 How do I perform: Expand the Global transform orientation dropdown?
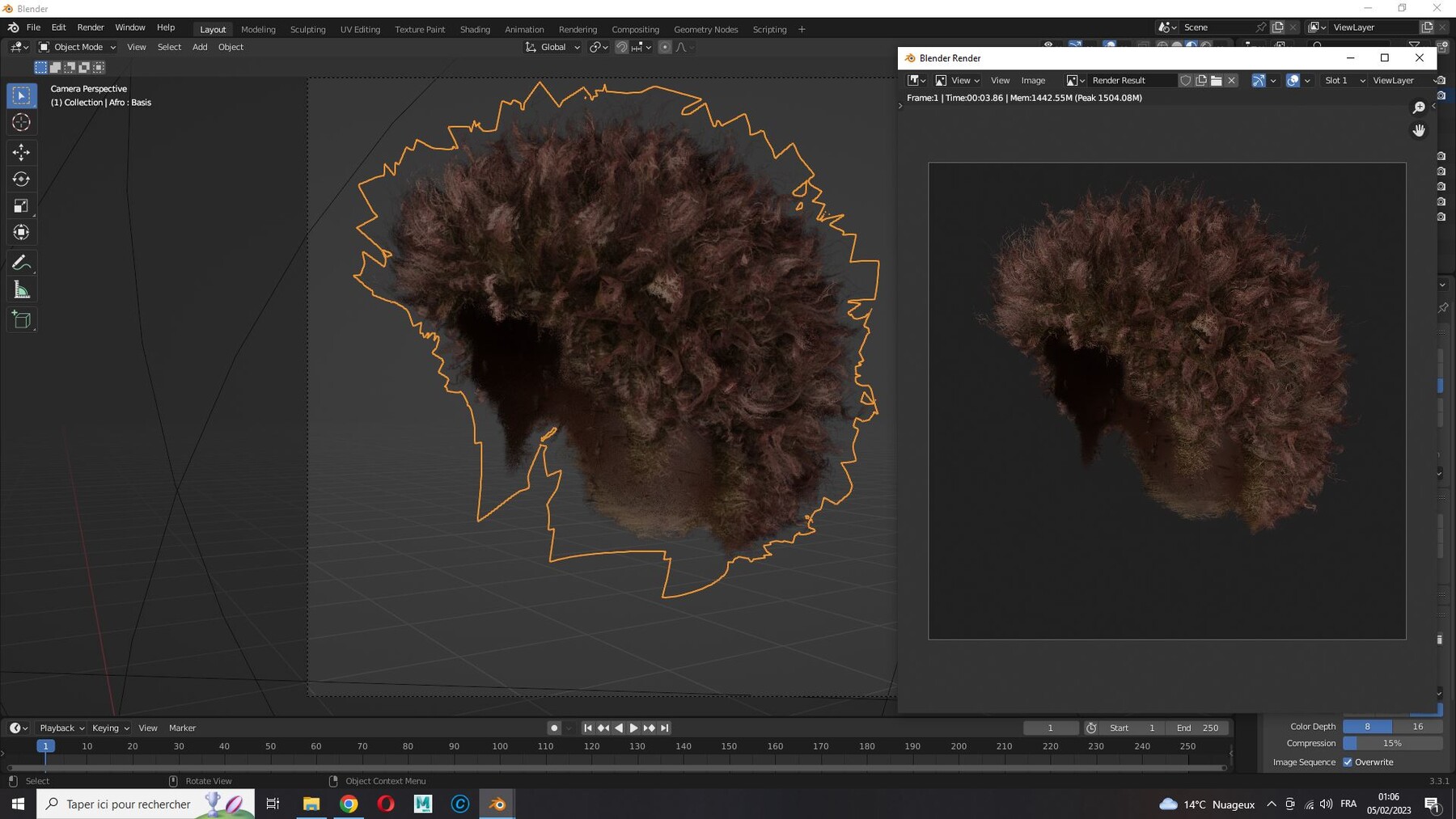click(552, 47)
